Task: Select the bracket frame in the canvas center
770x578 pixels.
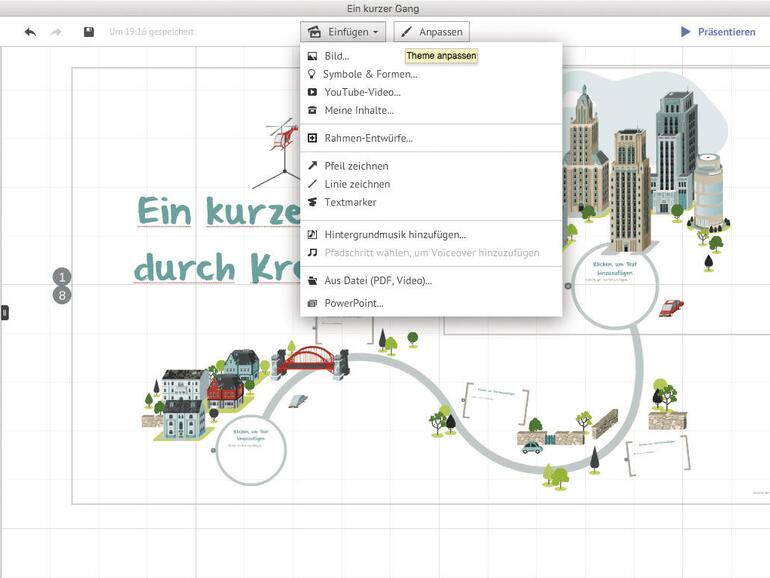Action: pos(496,403)
